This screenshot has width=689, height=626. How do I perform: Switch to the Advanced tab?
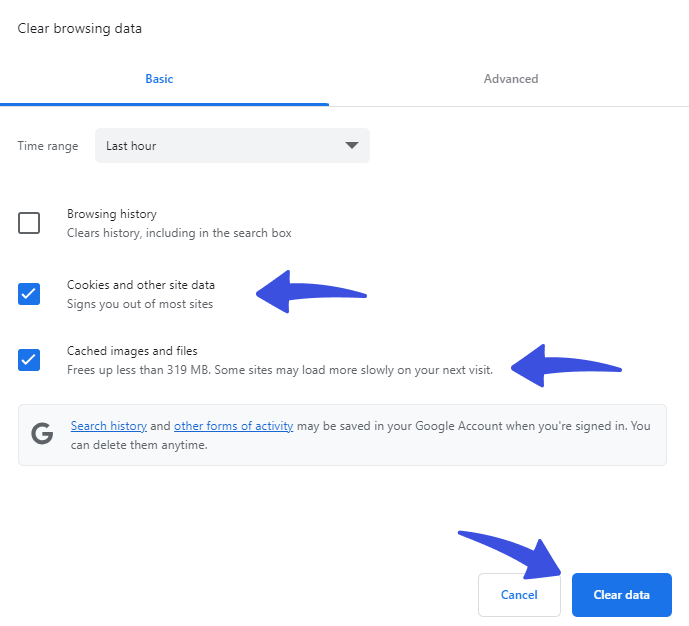[x=511, y=79]
